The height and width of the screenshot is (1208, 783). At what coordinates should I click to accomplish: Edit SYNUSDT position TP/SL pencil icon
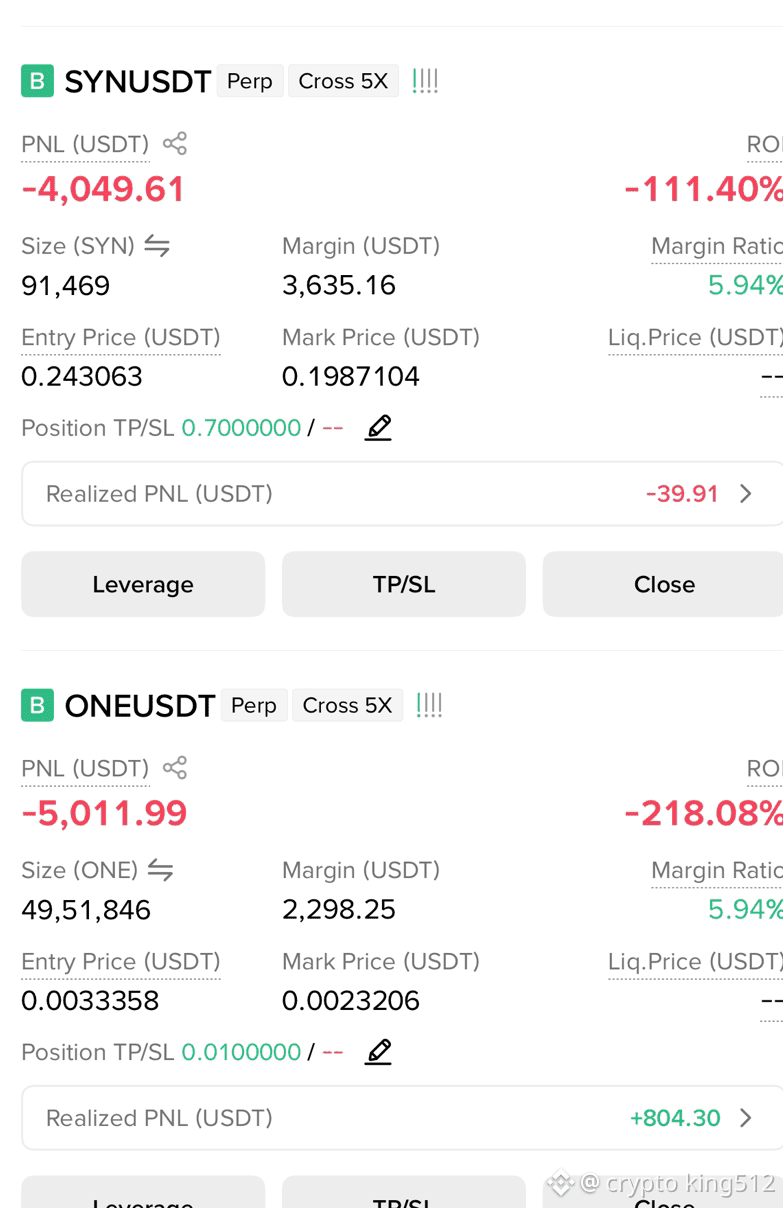378,428
